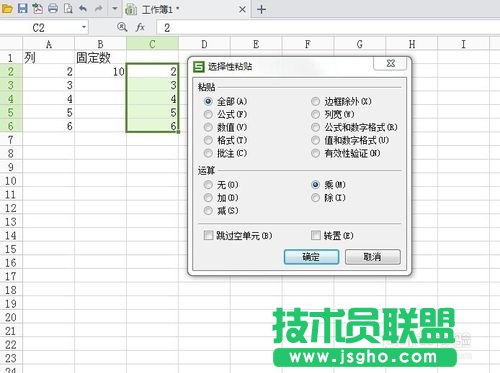Viewport: 500px width, 373px height.
Task: Choose the 无(O) operation
Action: pos(221,185)
